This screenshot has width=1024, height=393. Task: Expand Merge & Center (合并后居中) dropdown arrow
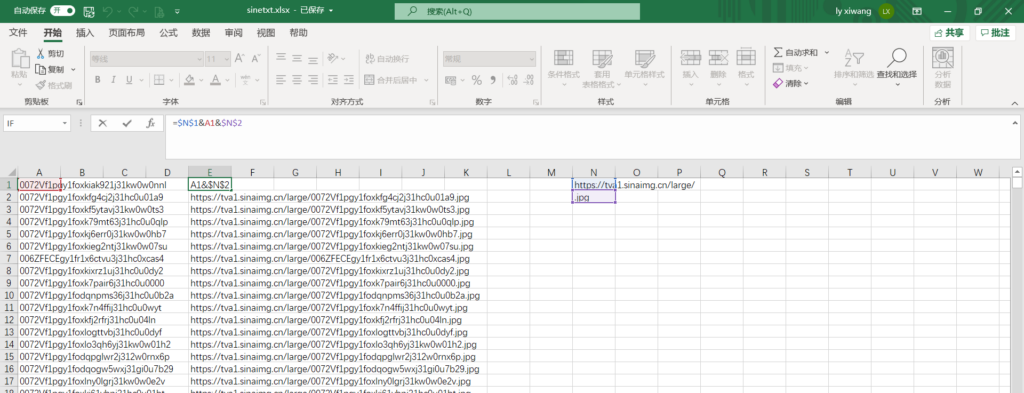click(x=426, y=80)
